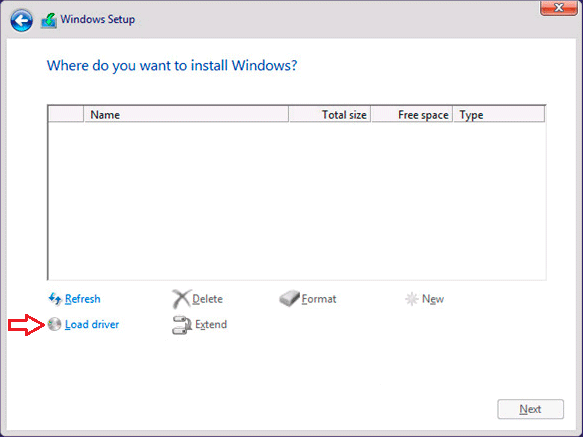The image size is (583, 437).
Task: Go back using the blue arrow
Action: pos(22,20)
